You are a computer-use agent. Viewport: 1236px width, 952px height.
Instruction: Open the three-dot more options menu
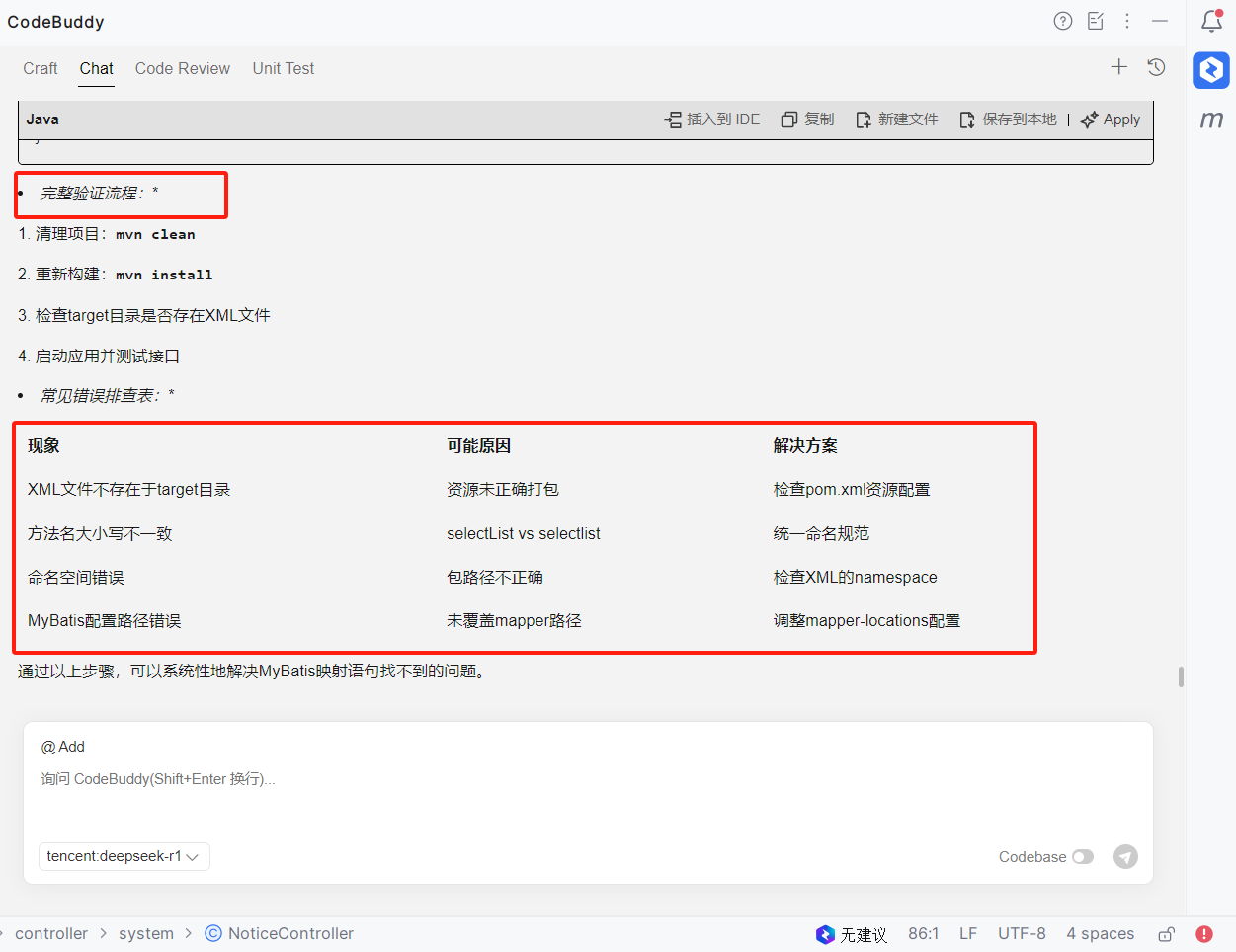point(1127,21)
